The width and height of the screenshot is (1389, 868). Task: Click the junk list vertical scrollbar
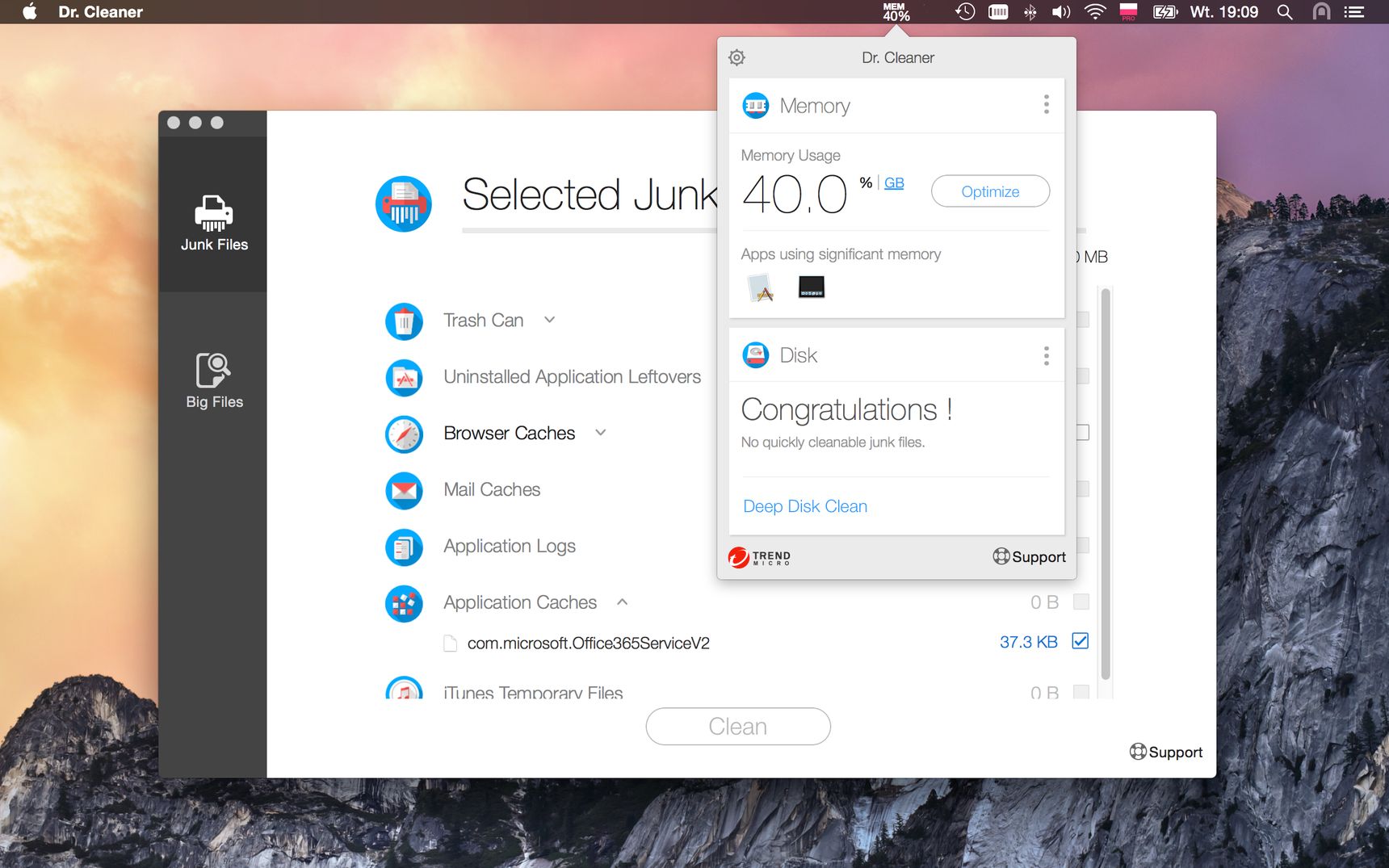[x=1106, y=484]
